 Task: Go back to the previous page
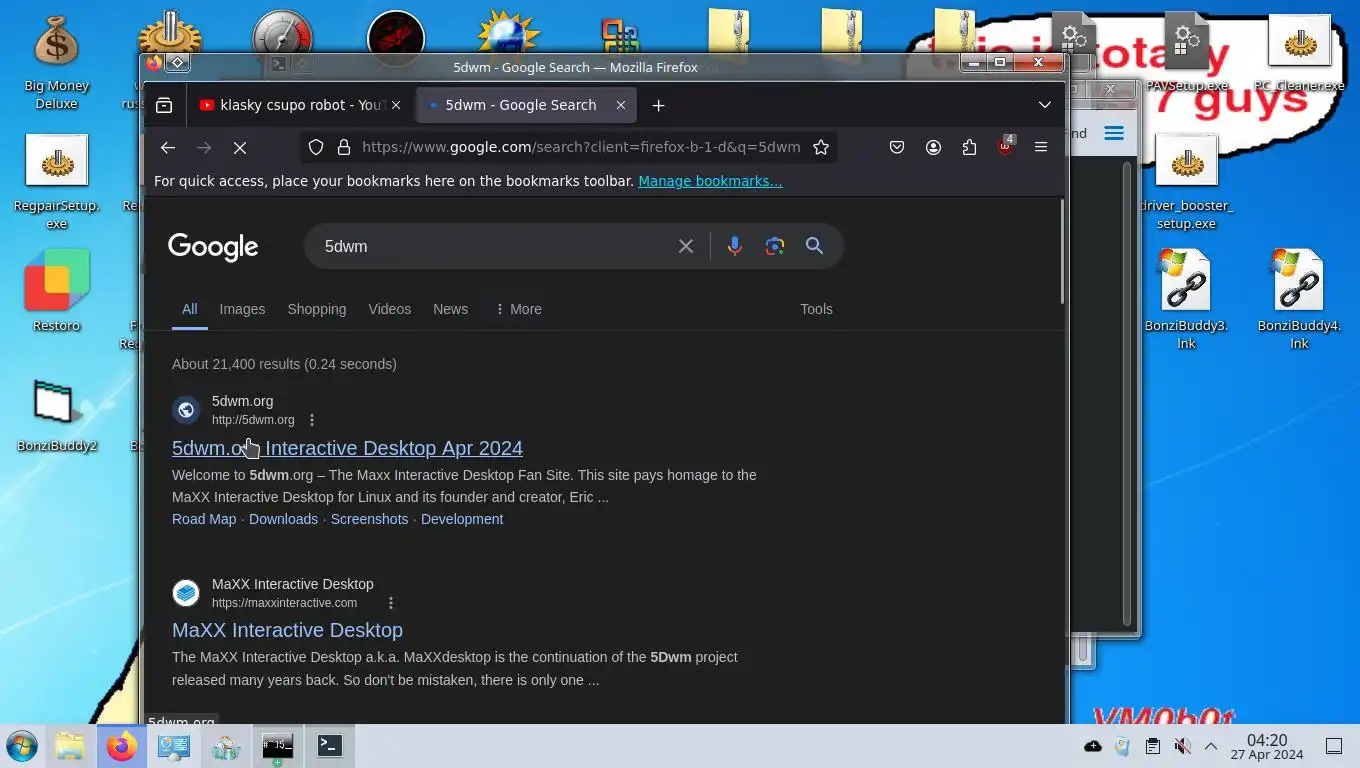click(168, 147)
